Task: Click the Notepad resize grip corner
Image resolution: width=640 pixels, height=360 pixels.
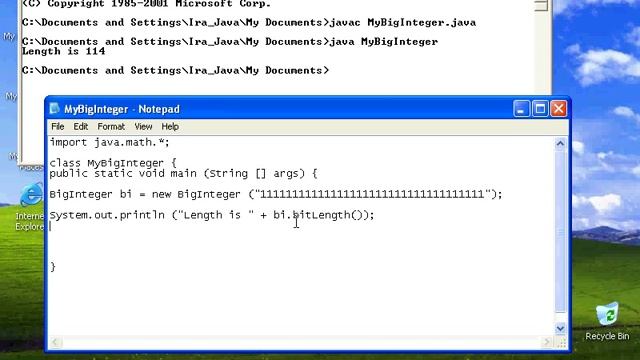Action: coord(562,343)
